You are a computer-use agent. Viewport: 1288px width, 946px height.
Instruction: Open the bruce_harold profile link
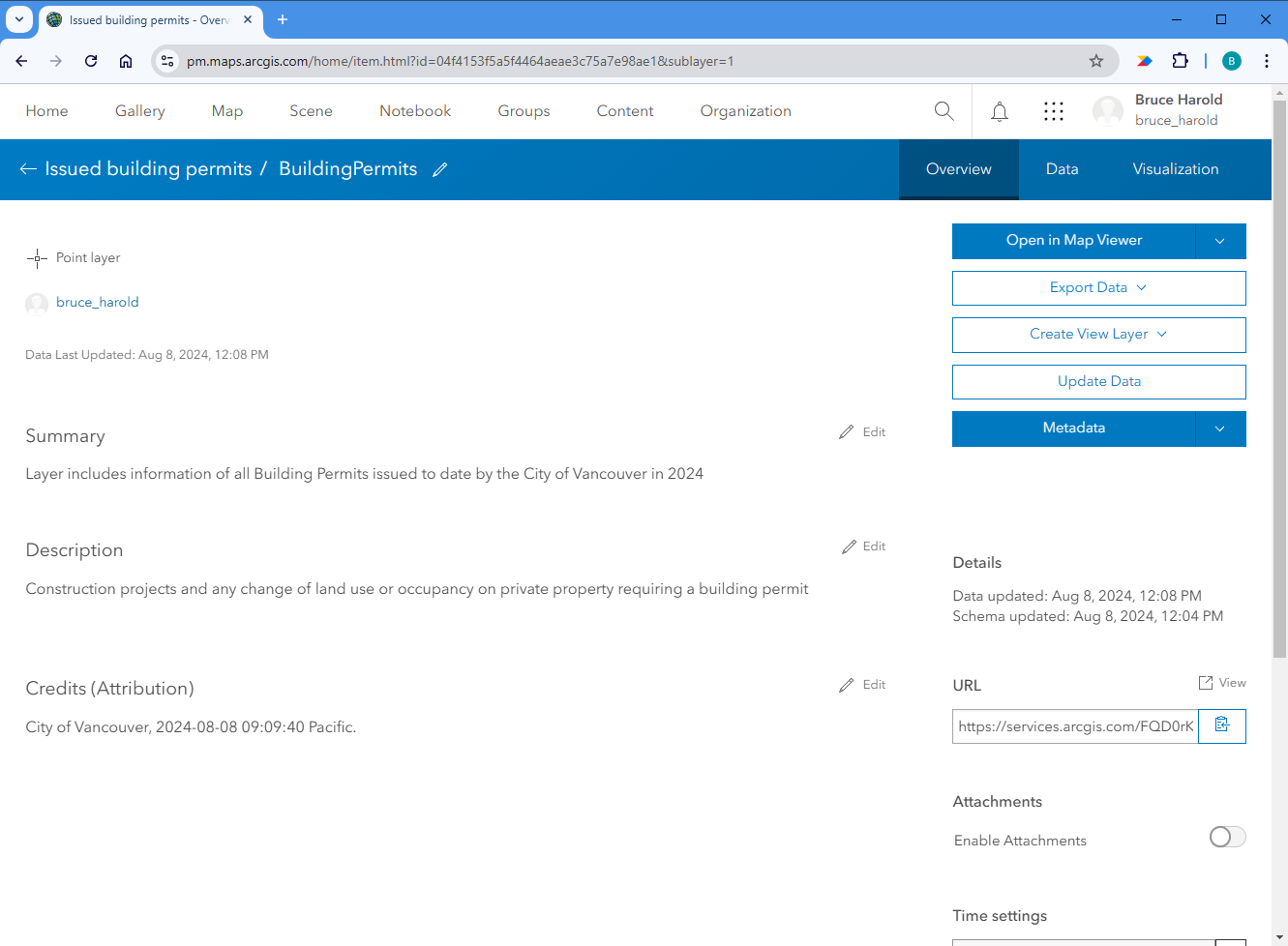pyautogui.click(x=97, y=301)
